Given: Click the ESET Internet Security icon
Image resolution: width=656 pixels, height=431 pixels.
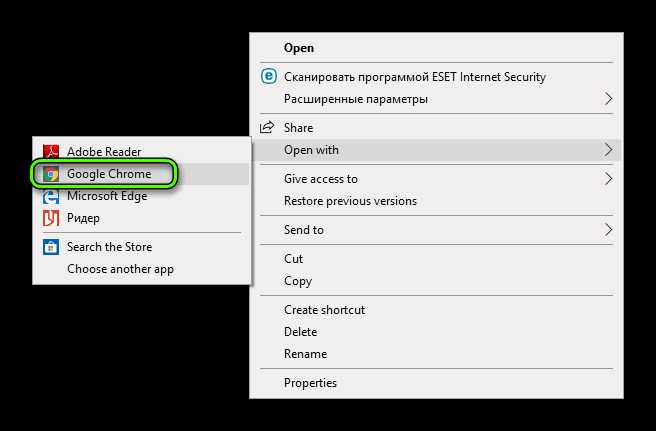Looking at the screenshot, I should [268, 76].
